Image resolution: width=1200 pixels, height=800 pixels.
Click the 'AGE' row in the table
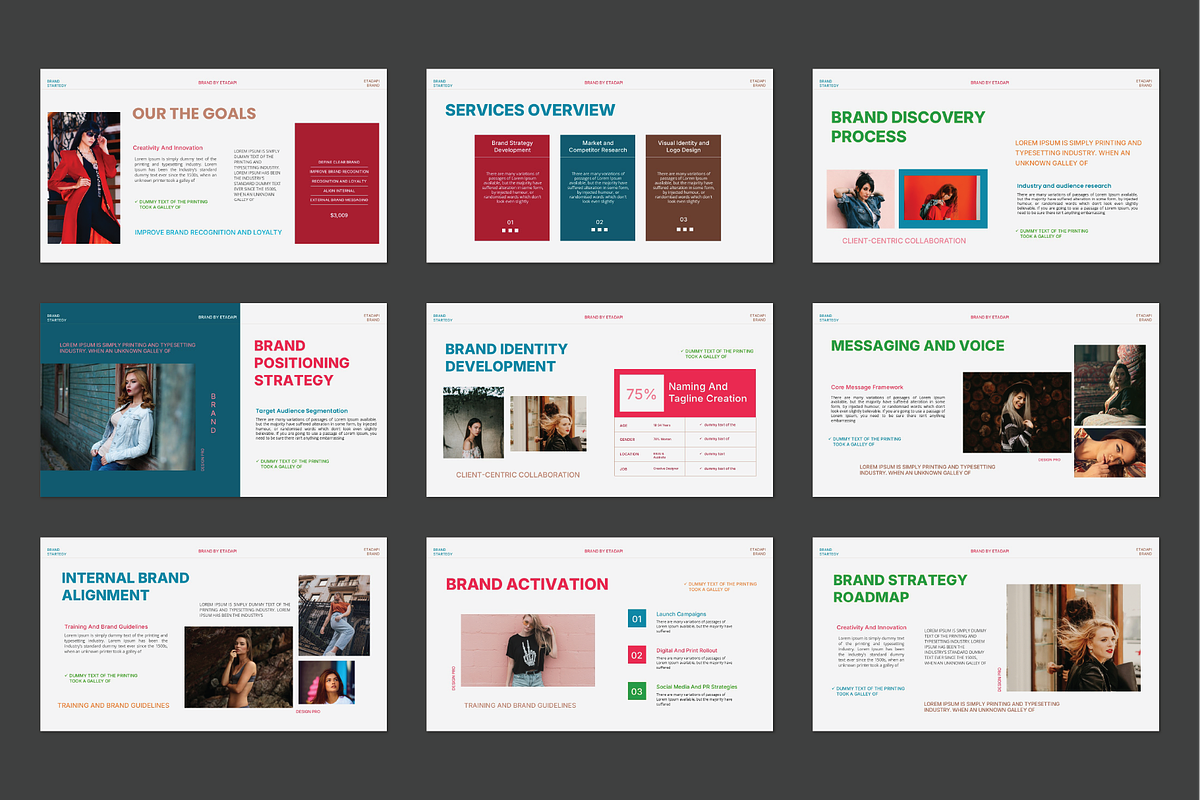[x=685, y=425]
